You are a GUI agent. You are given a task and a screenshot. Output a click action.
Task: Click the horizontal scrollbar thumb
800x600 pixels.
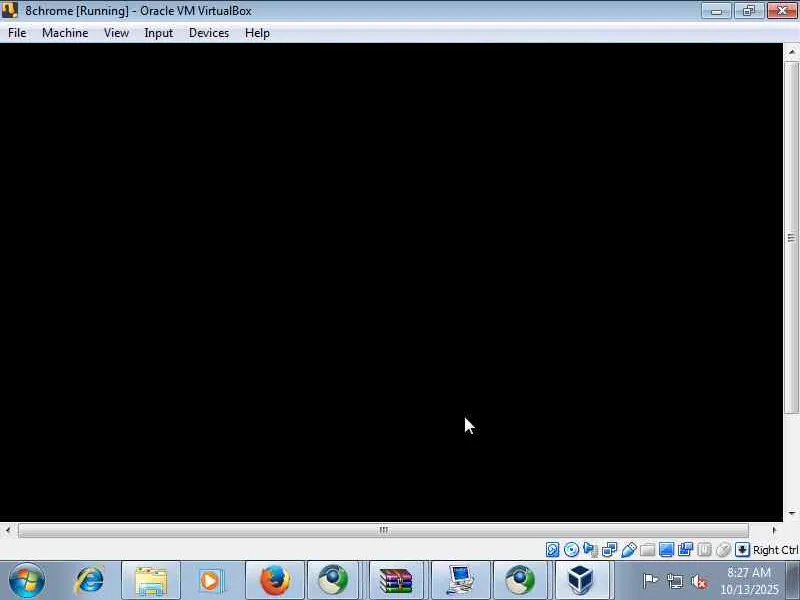[x=384, y=531]
